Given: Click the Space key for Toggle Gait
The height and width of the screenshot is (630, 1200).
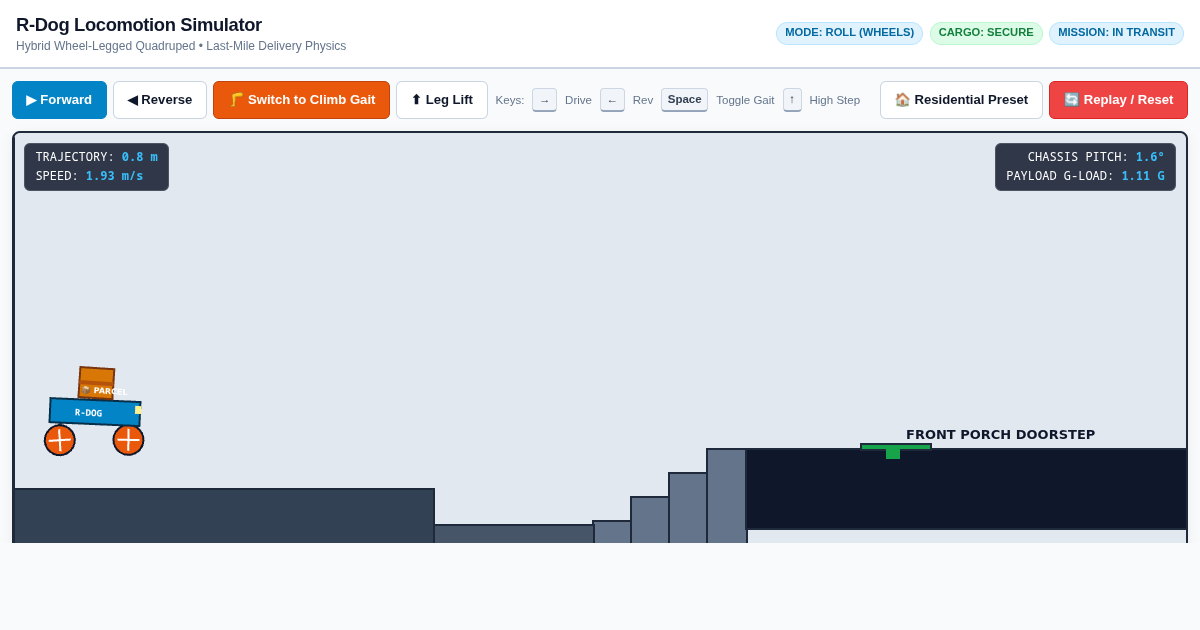Looking at the screenshot, I should 684,100.
